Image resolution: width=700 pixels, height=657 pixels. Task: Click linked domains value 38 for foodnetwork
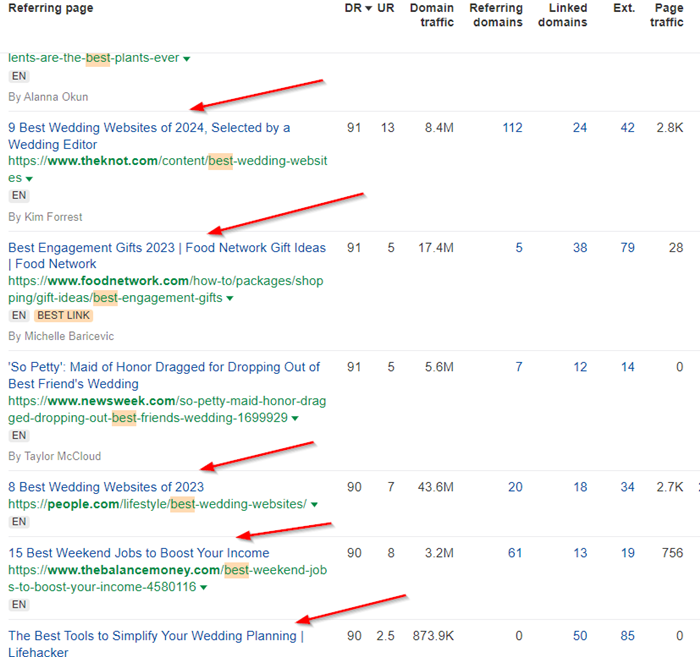click(580, 248)
